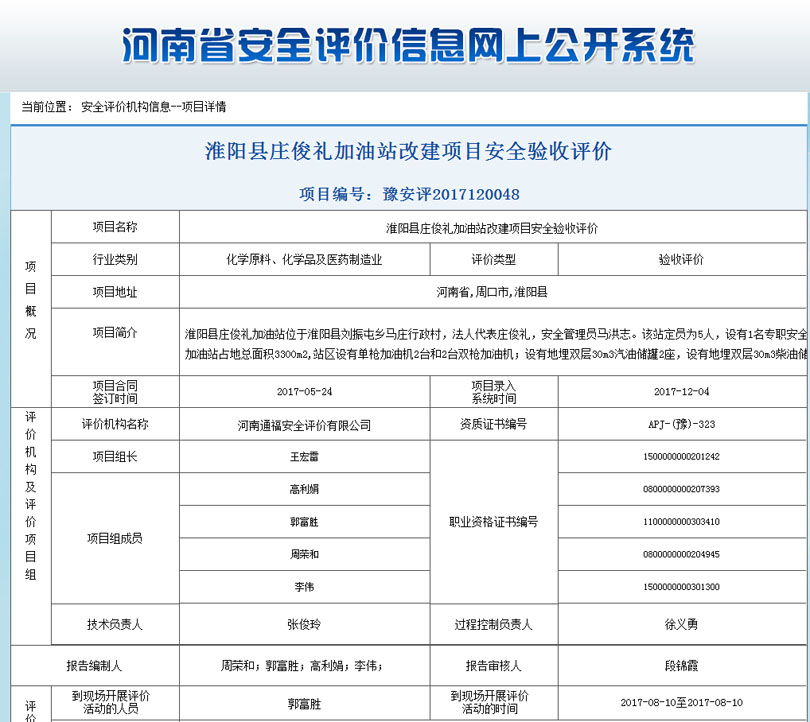Select the 到现场开展评价活动的人员 label cell
The width and height of the screenshot is (810, 722).
pos(115,702)
